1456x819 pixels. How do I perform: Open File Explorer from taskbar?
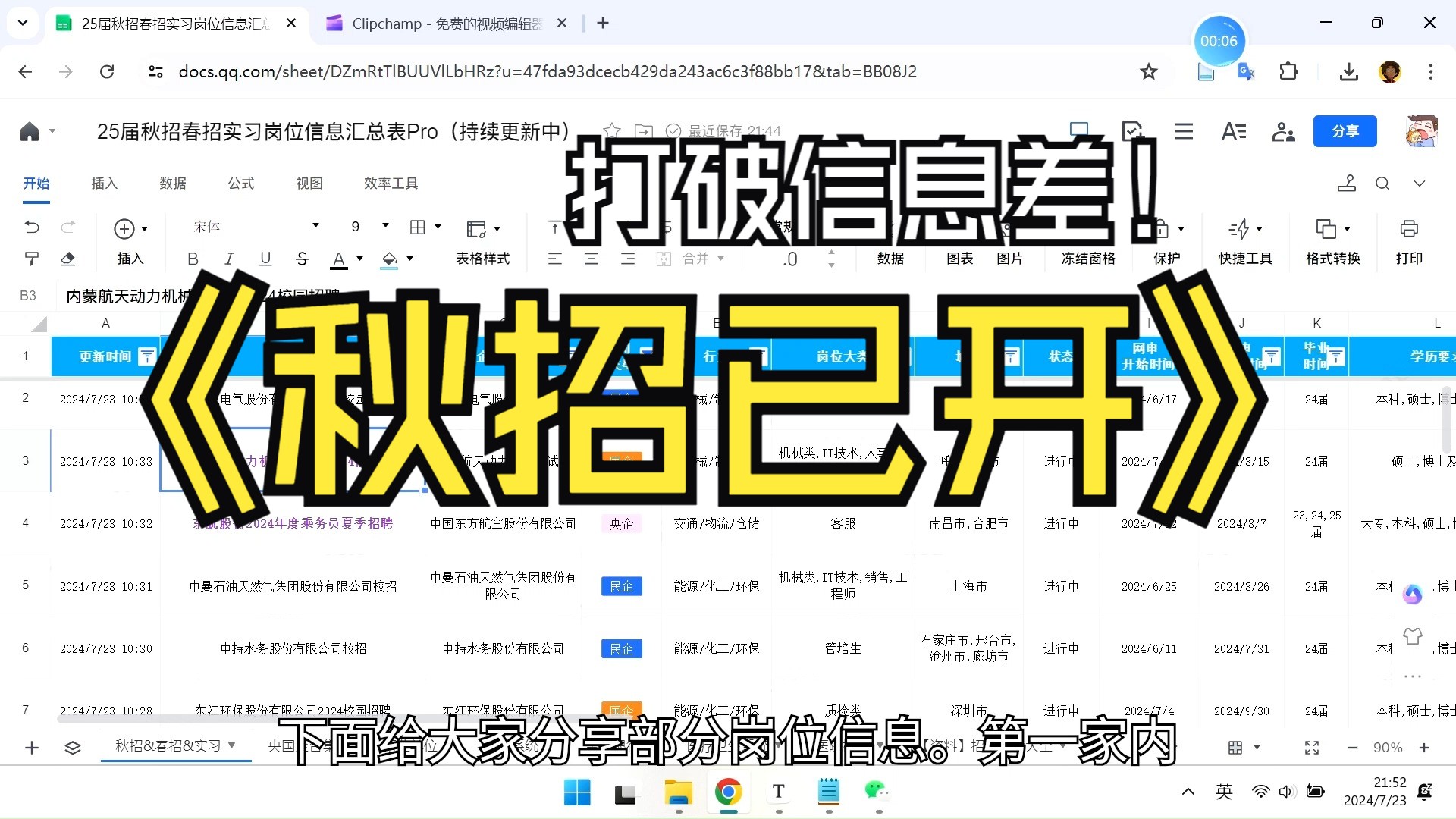pyautogui.click(x=678, y=792)
